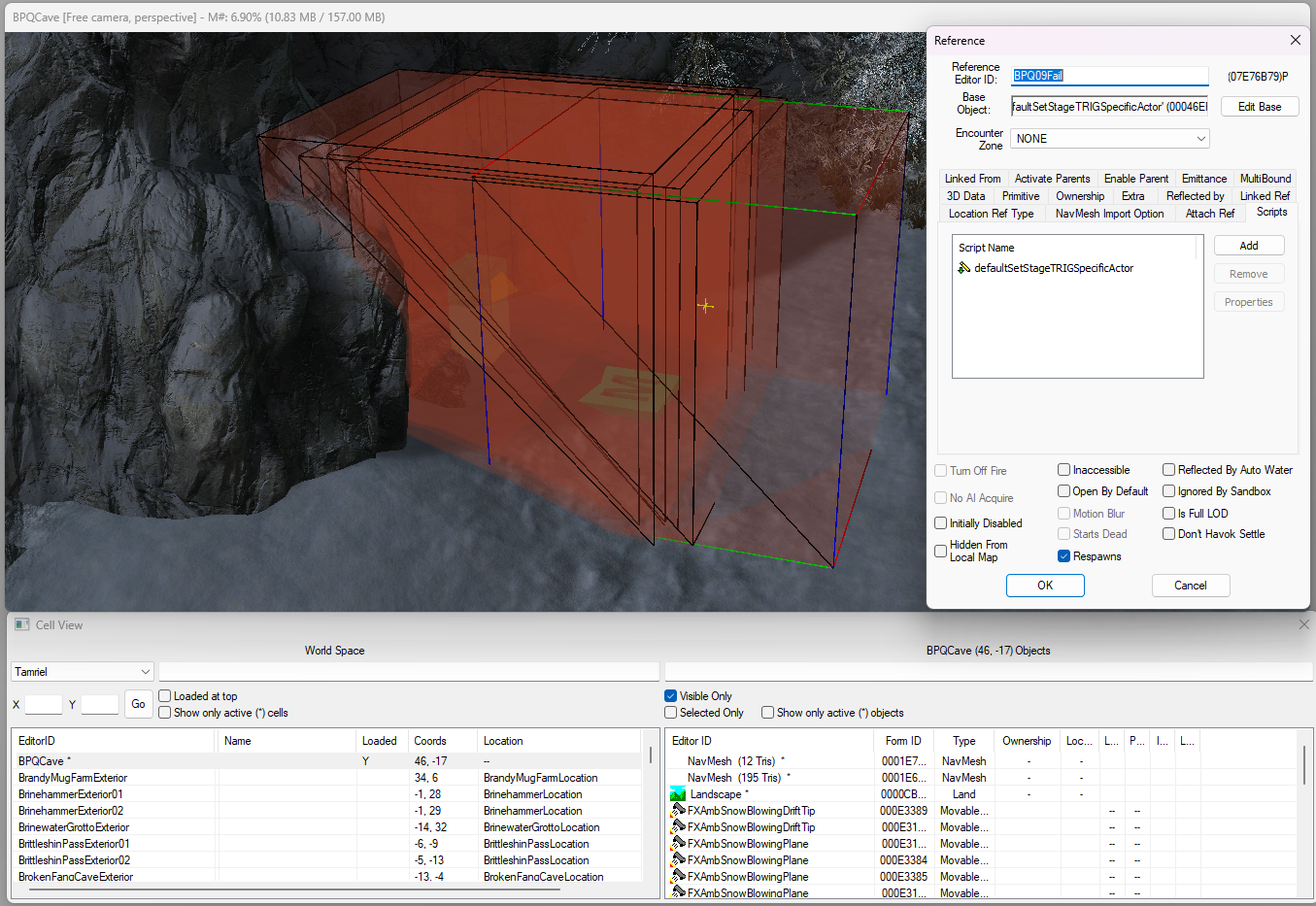Toggle Show only active objects

[767, 713]
